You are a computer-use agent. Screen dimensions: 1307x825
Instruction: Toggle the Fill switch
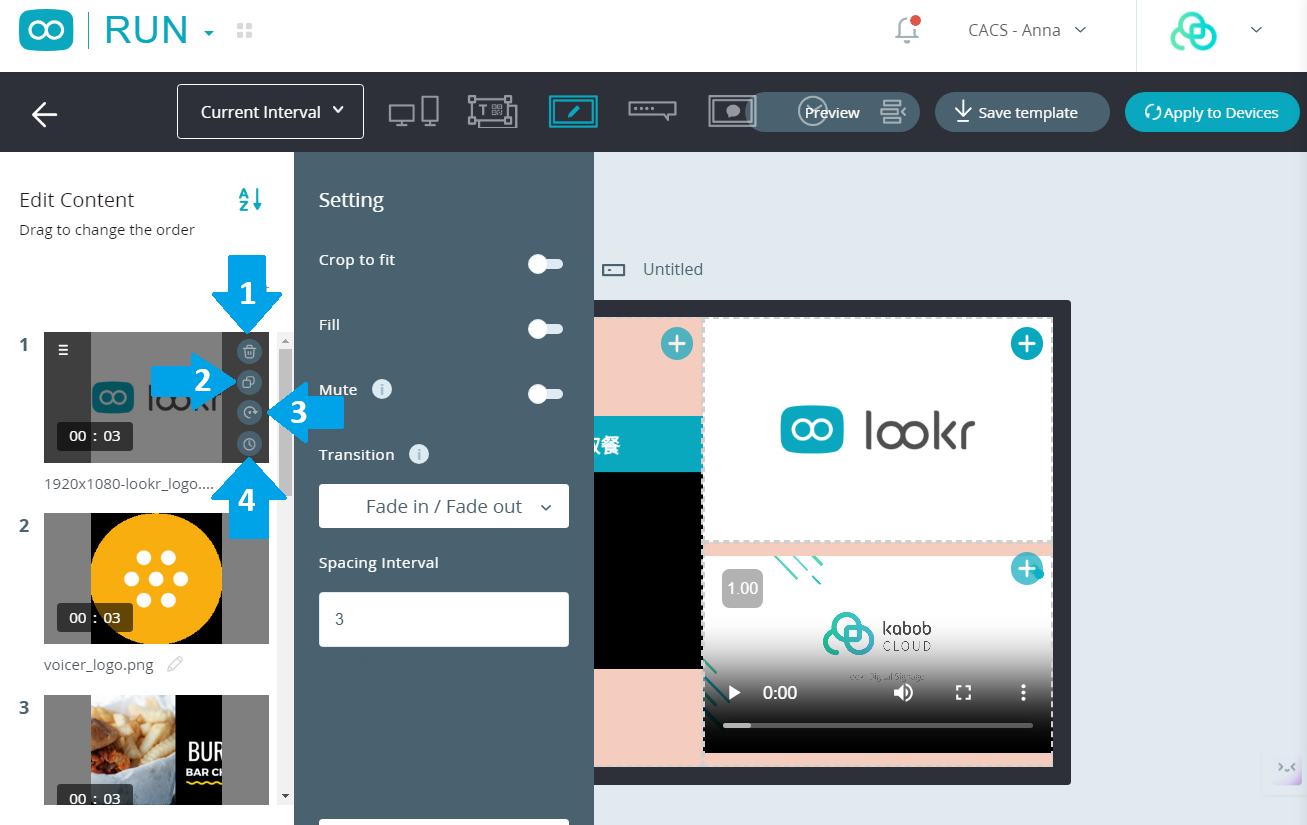[545, 329]
